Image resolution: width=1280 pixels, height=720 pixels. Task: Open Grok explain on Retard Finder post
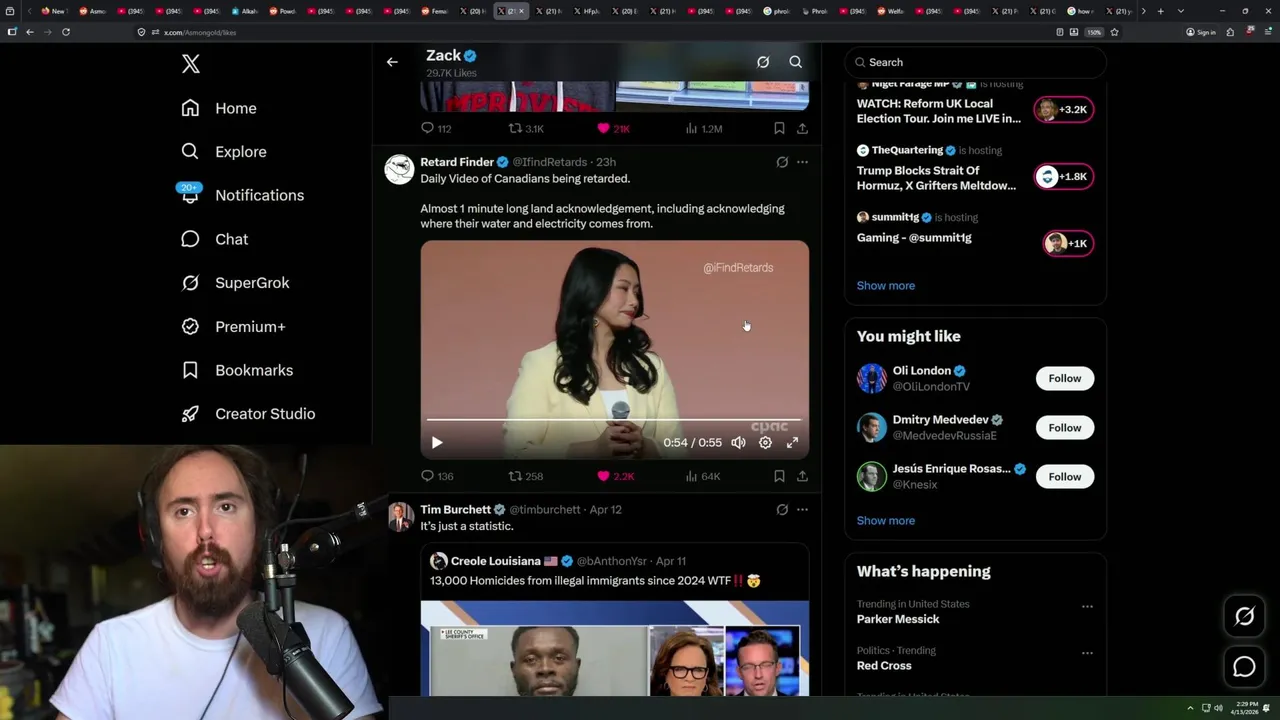click(x=782, y=162)
